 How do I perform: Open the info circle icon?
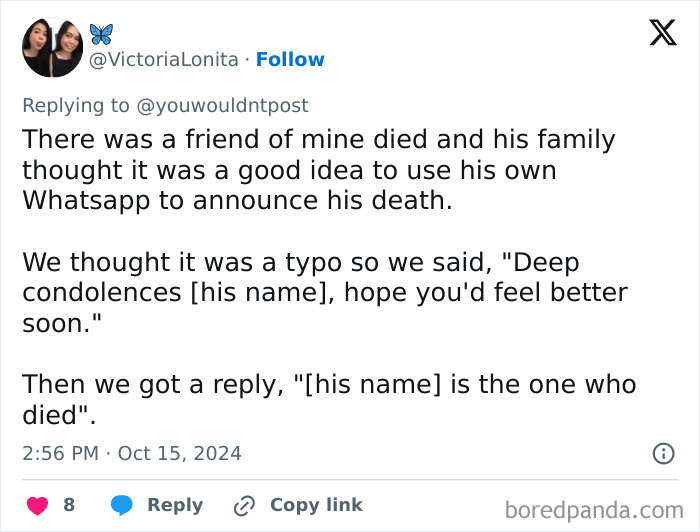(663, 453)
